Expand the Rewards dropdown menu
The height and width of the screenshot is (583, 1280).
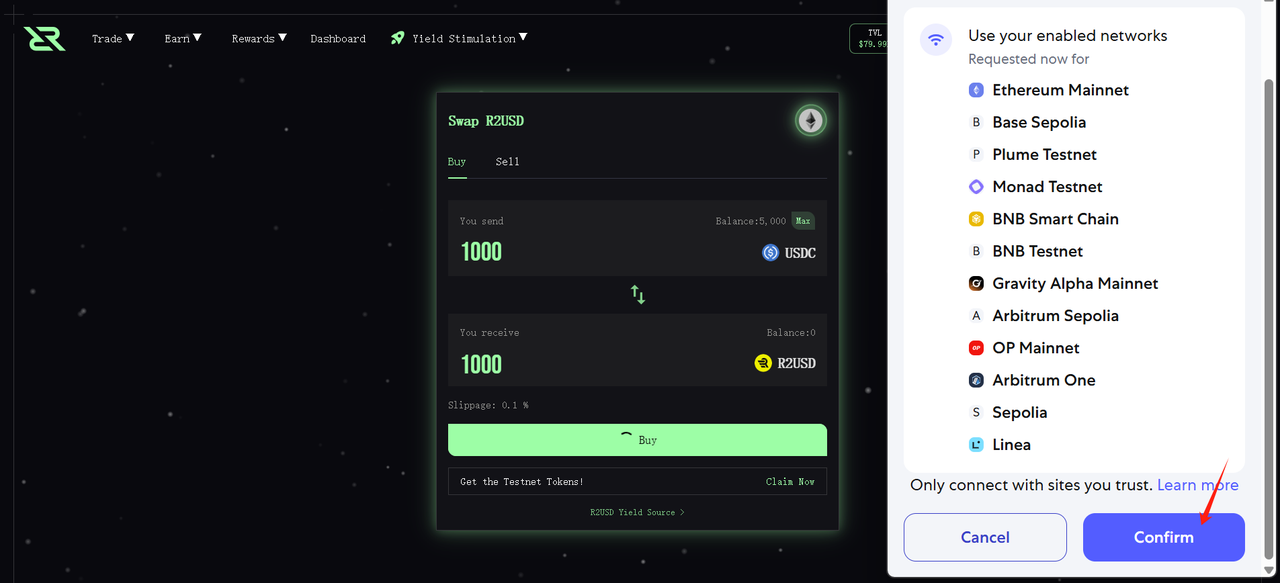point(259,38)
